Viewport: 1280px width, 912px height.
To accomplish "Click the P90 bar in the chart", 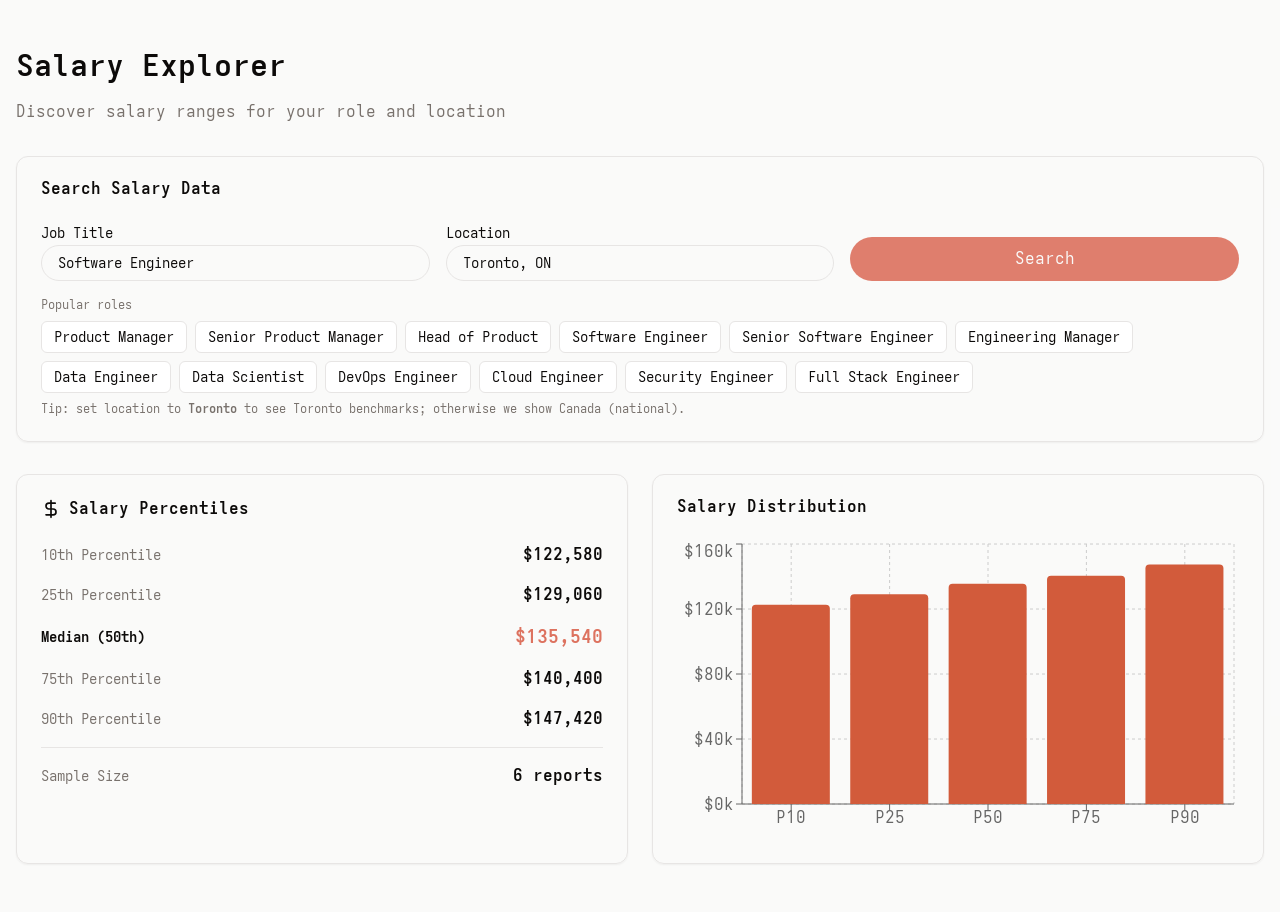I will pos(1185,684).
